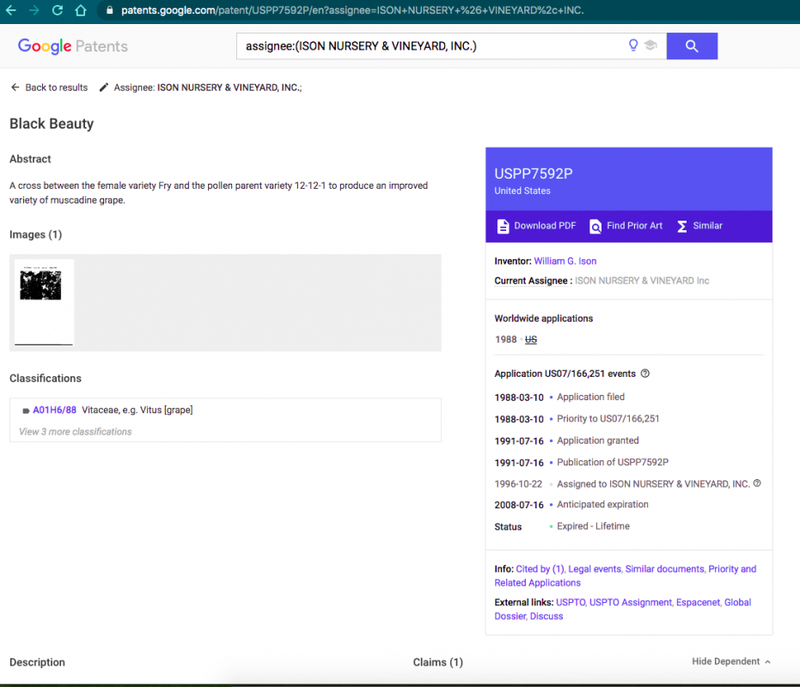Click help icon next to application events
Screen dimensions: 800x687
(645, 373)
